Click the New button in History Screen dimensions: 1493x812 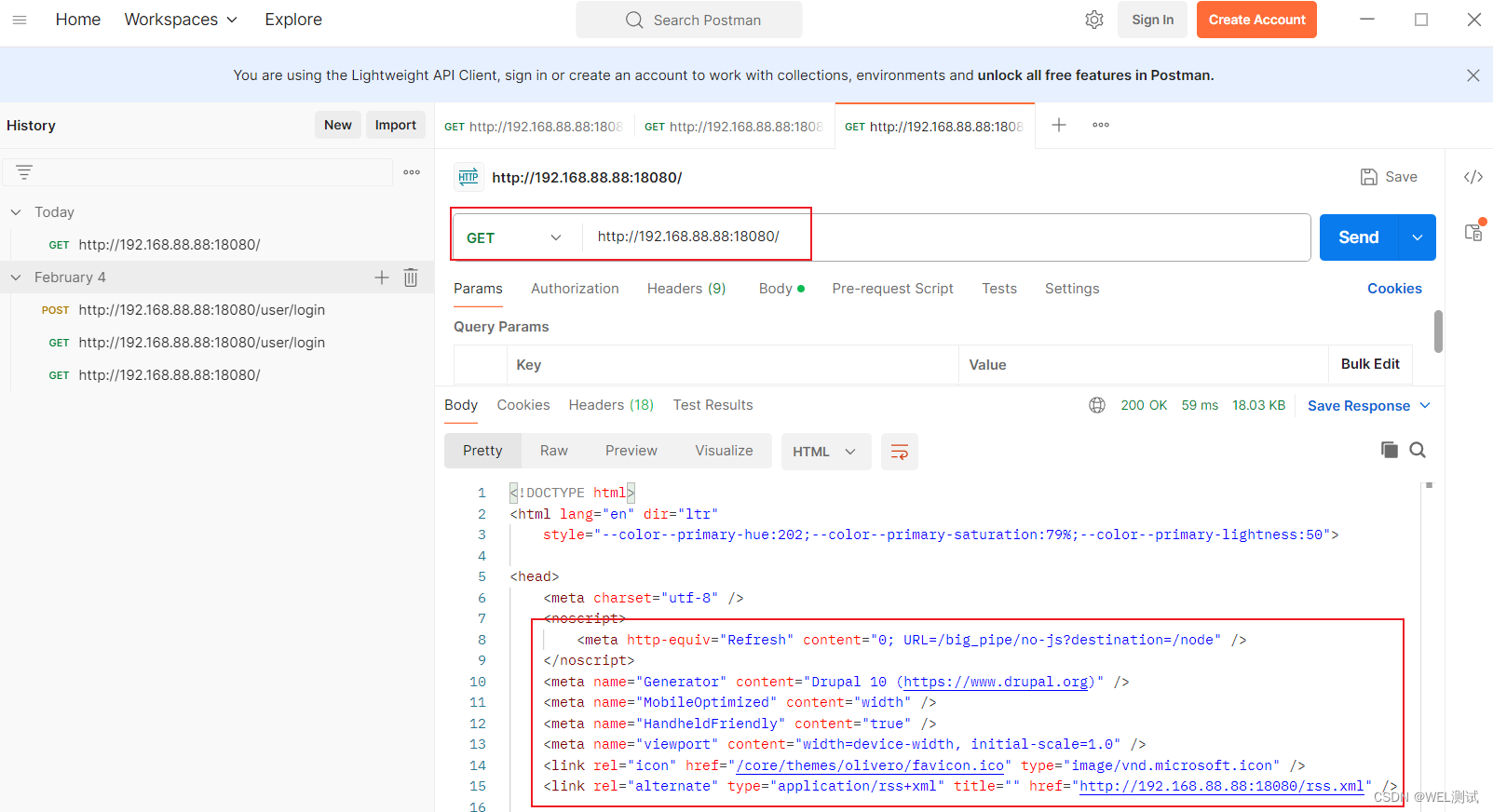[x=338, y=125]
